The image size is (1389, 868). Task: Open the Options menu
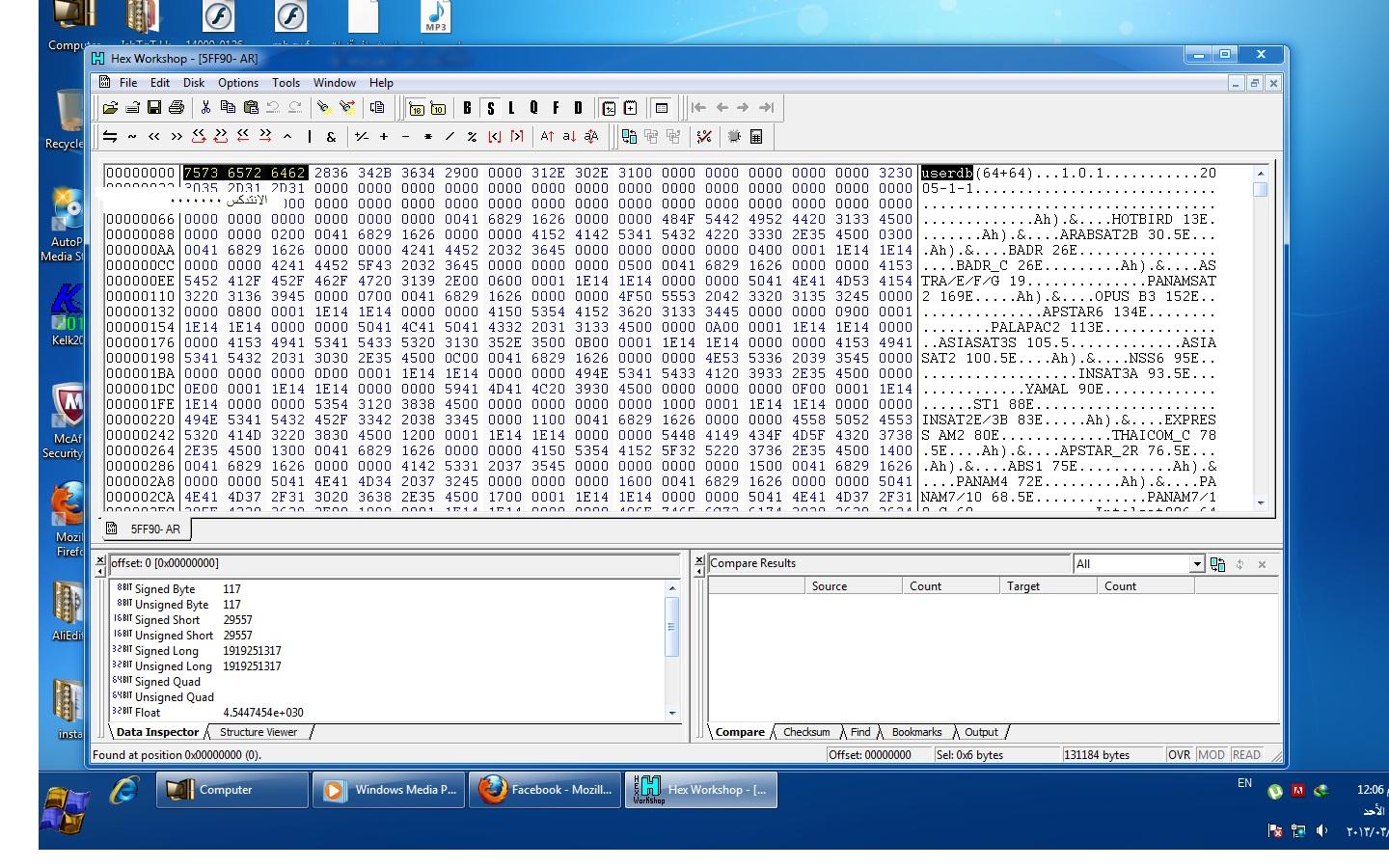click(x=238, y=83)
